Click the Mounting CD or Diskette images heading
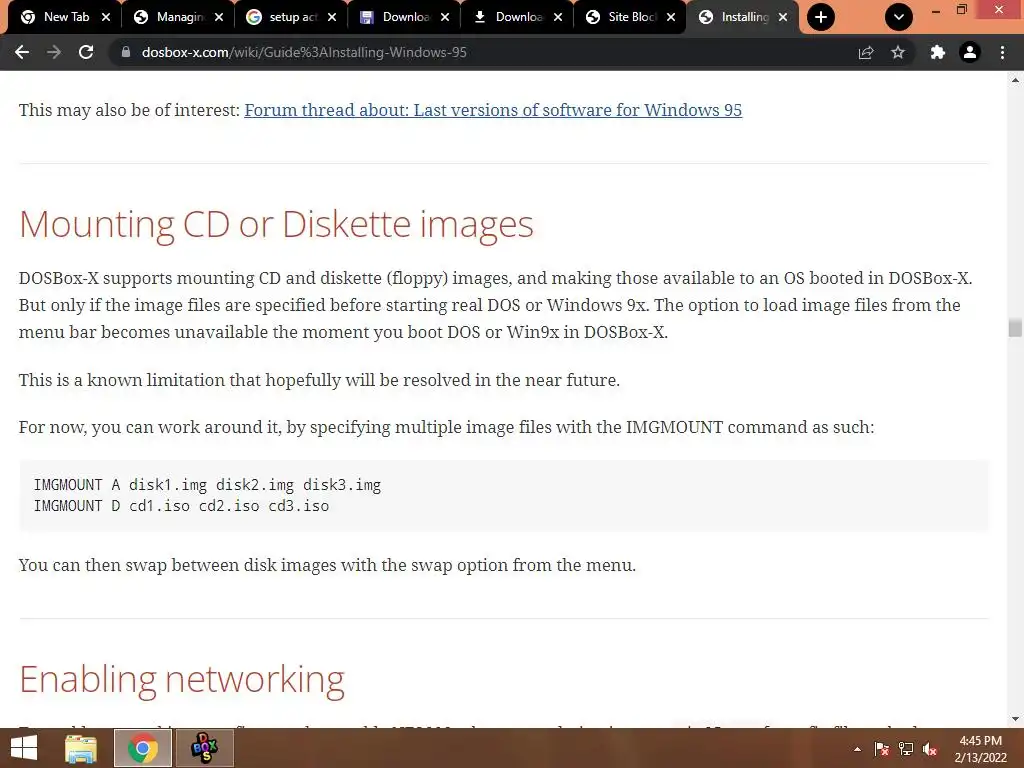This screenshot has height=768, width=1024. click(276, 224)
